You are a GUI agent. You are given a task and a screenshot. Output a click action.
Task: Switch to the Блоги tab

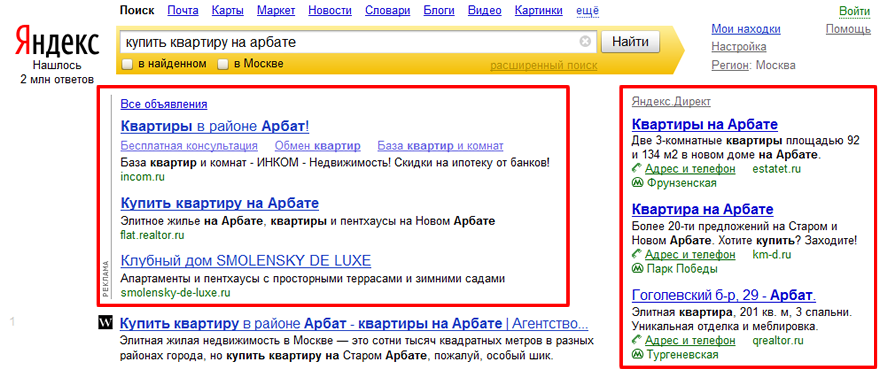(439, 10)
